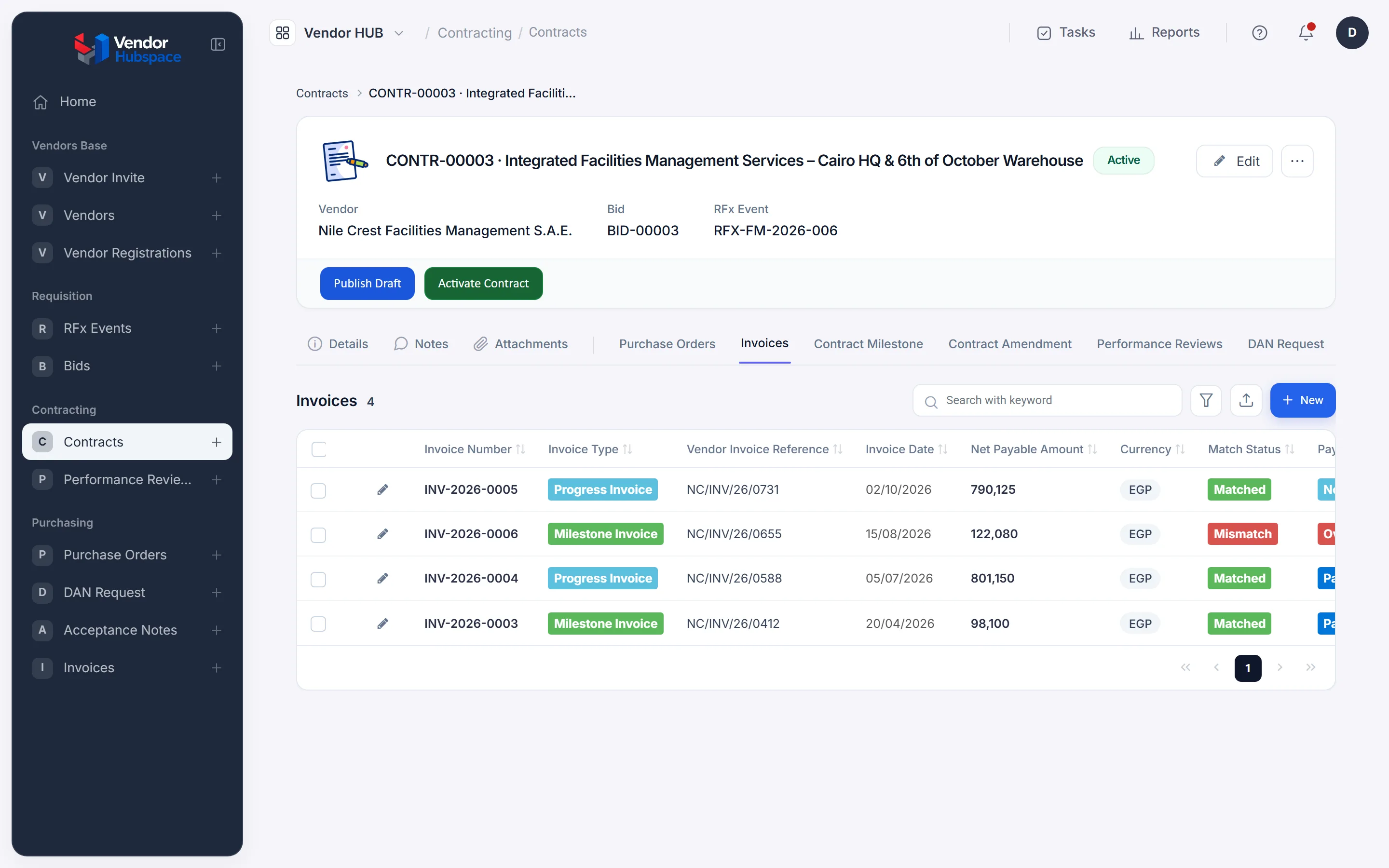The image size is (1389, 868).
Task: Create a New invoice
Action: pos(1302,400)
